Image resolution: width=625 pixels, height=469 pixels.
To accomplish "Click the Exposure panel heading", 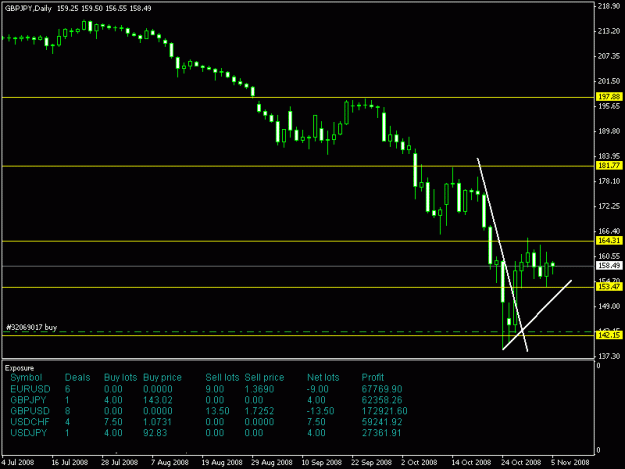I will [x=19, y=368].
